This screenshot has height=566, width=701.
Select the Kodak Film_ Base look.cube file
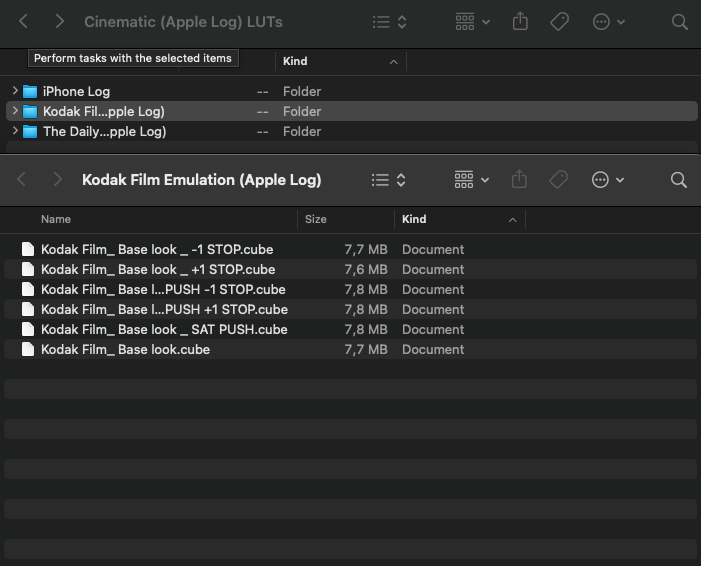coord(125,349)
